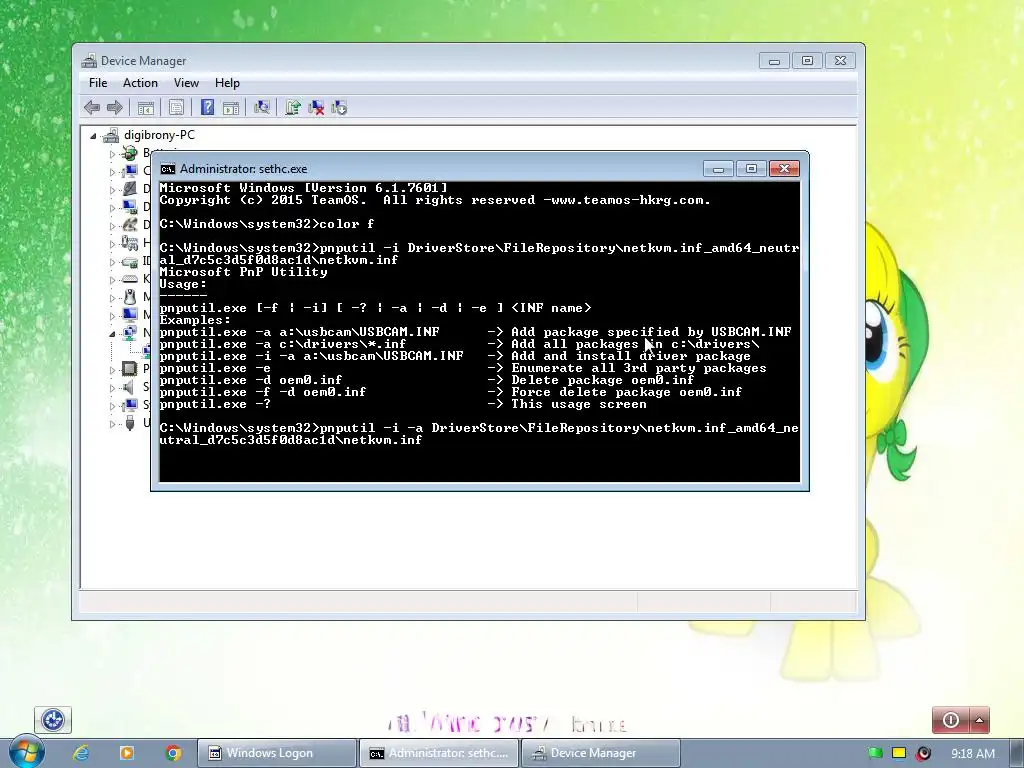This screenshot has width=1024, height=768.
Task: Click the red shut down power button
Action: [x=951, y=720]
